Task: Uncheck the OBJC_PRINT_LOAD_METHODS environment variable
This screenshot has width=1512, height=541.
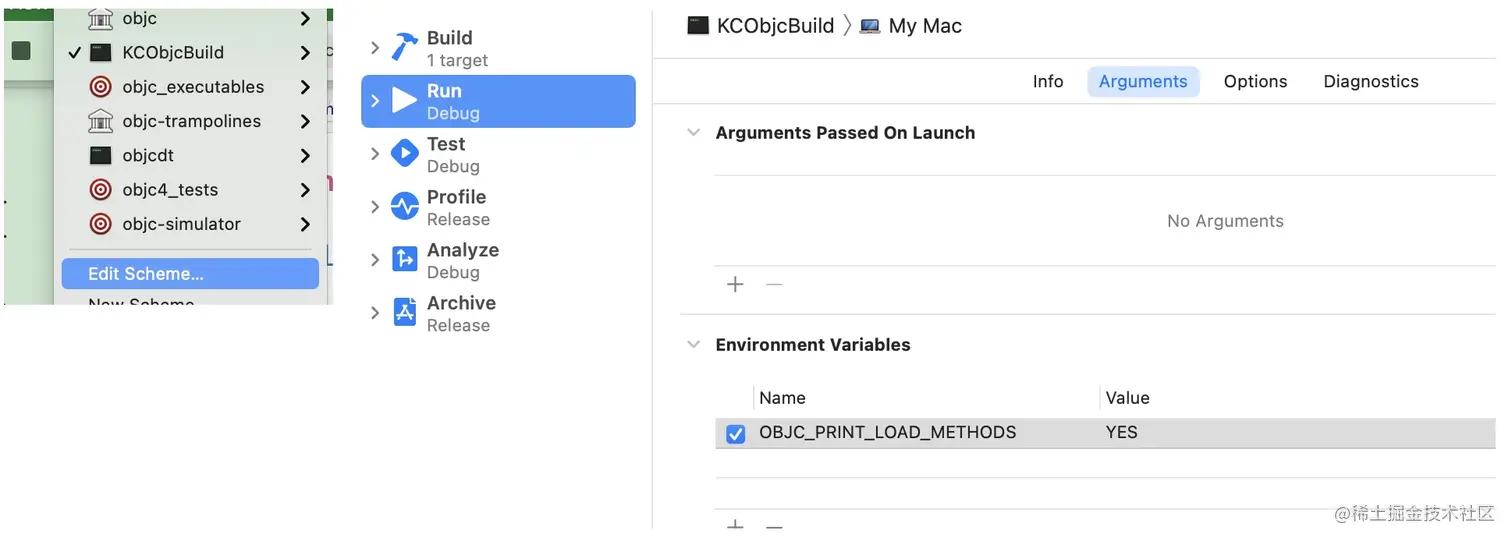Action: (x=735, y=434)
